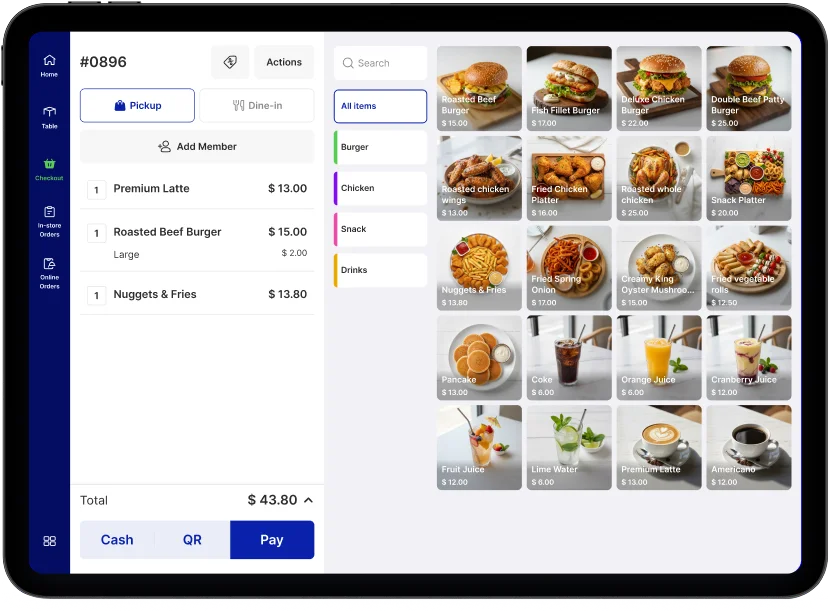This screenshot has width=831, height=612.
Task: Add Nuggets & Fries product card
Action: coord(479,268)
